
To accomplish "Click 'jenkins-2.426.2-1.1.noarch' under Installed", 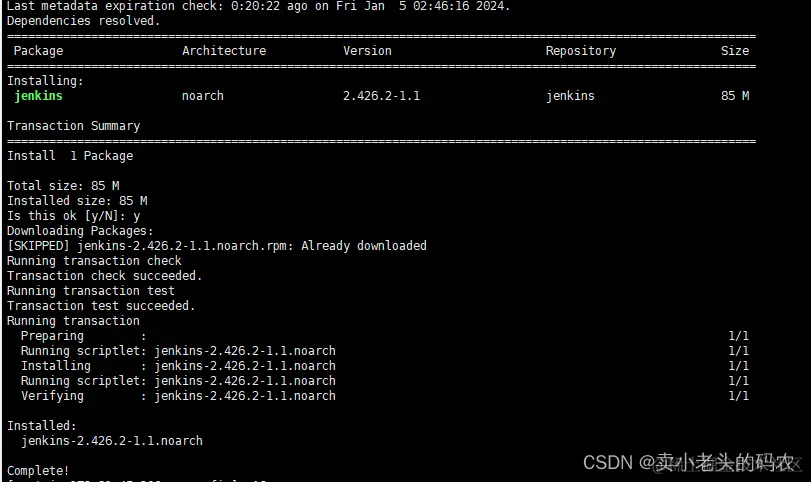I will (x=112, y=441).
